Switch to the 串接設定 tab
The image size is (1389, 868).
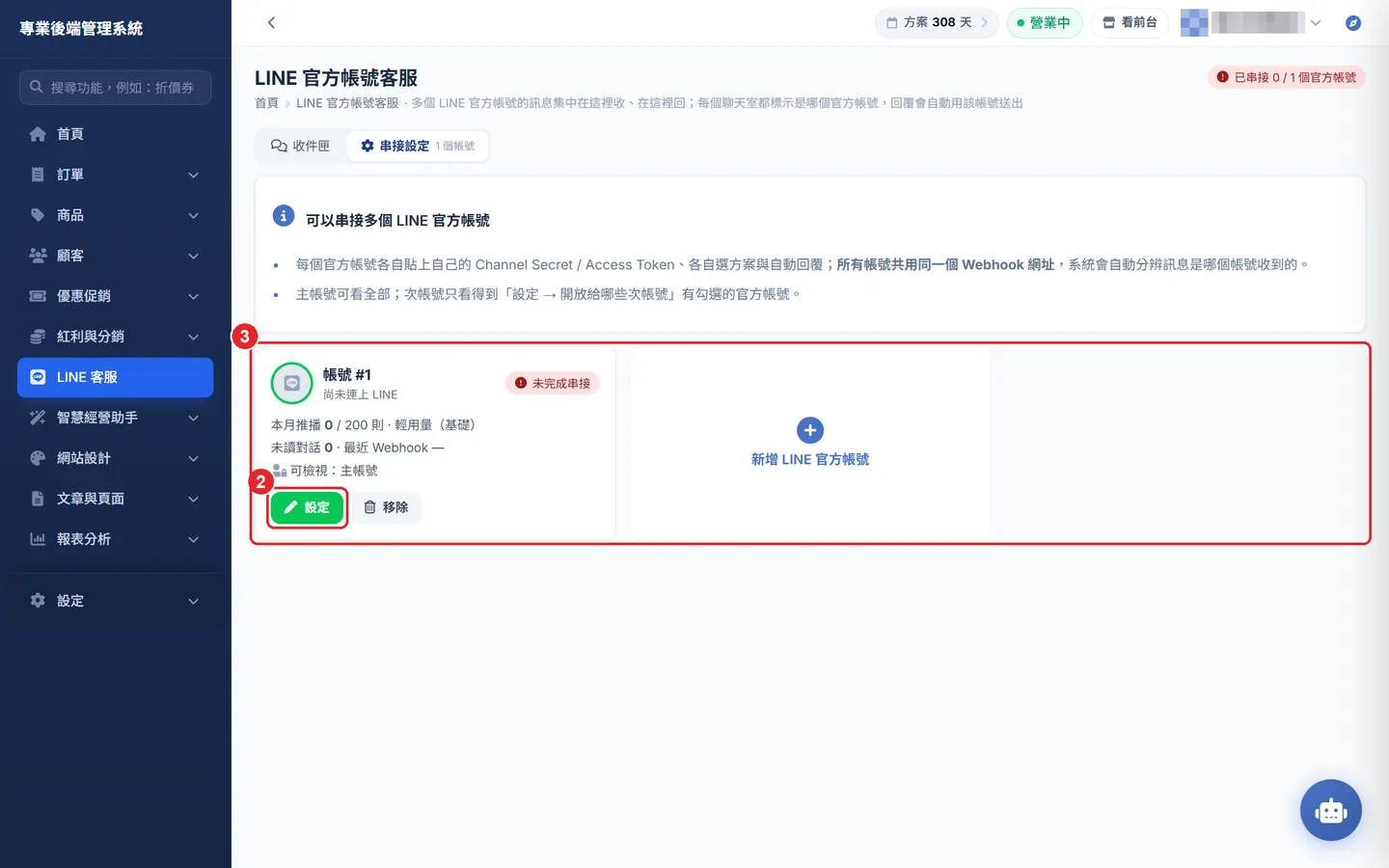418,146
